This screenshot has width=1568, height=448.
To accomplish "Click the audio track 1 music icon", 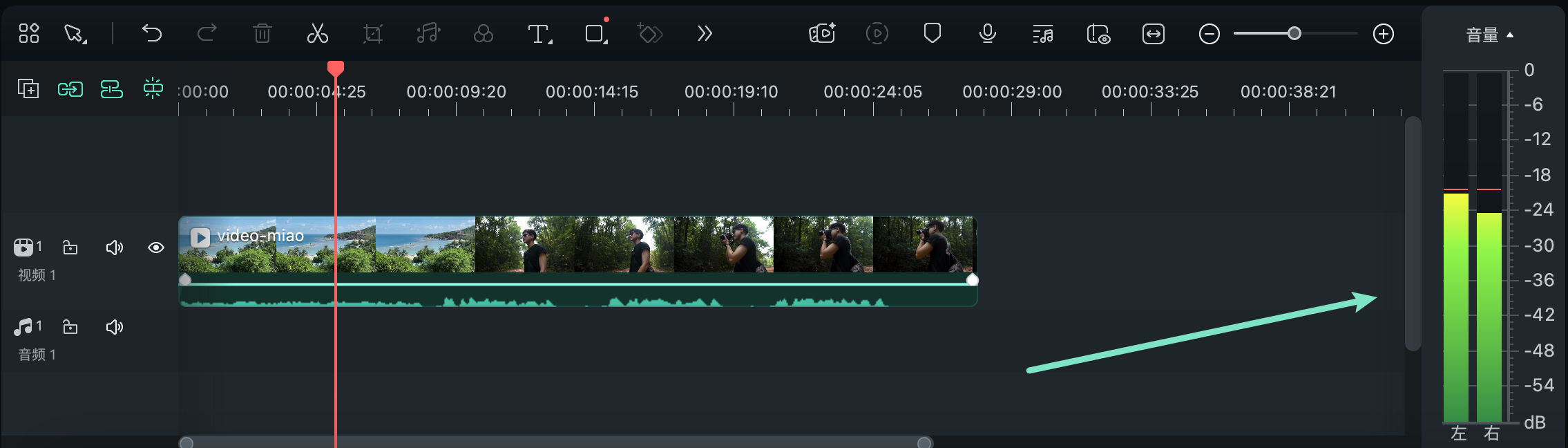I will click(x=23, y=326).
